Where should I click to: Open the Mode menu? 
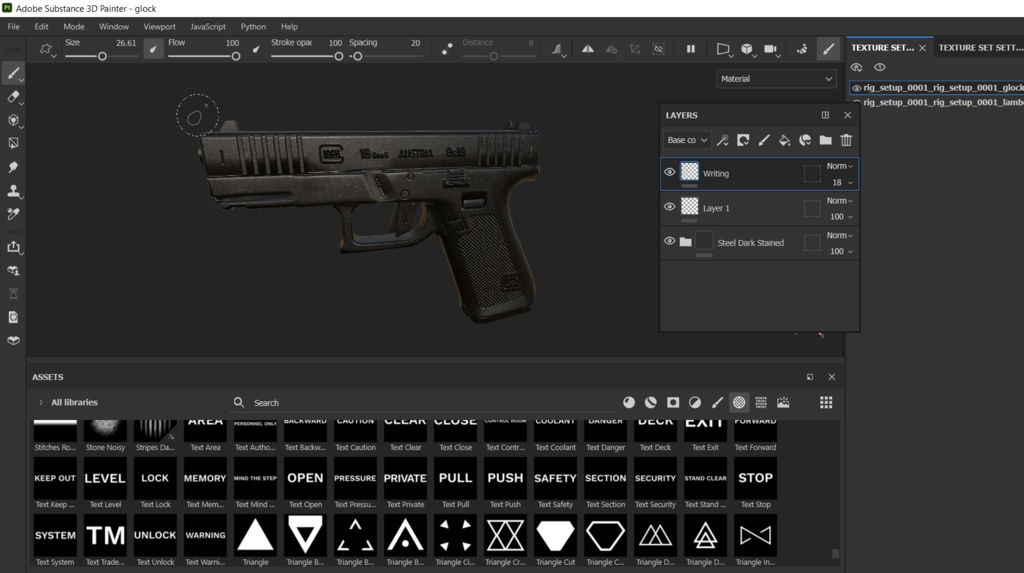point(74,27)
